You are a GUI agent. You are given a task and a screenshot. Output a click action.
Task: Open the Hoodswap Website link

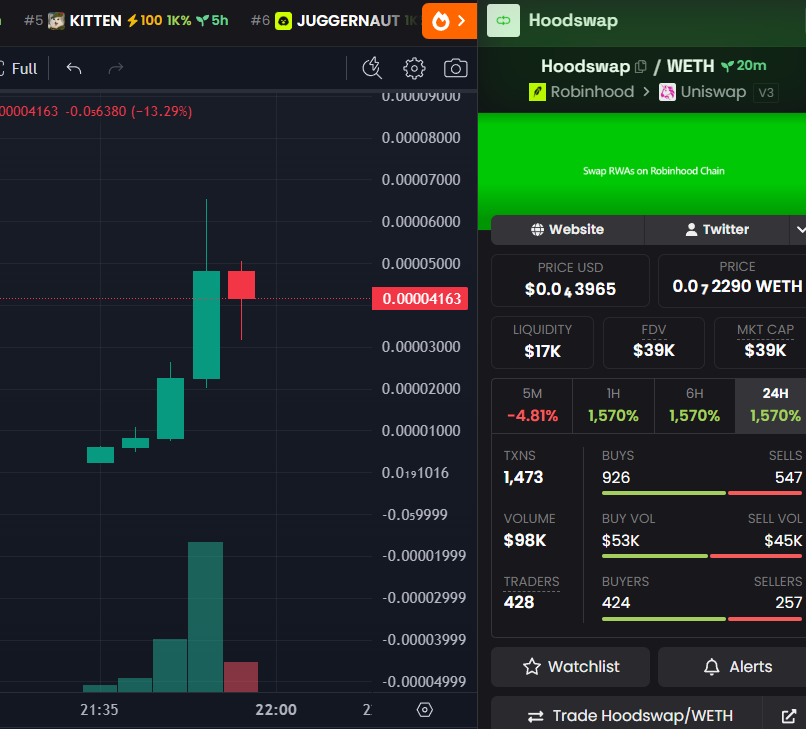pos(567,229)
